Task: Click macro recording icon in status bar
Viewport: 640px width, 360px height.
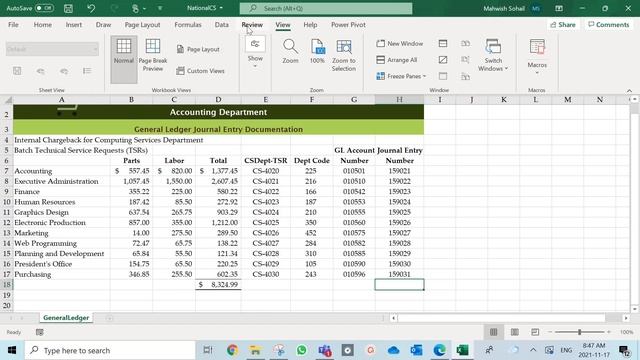Action: tap(40, 332)
